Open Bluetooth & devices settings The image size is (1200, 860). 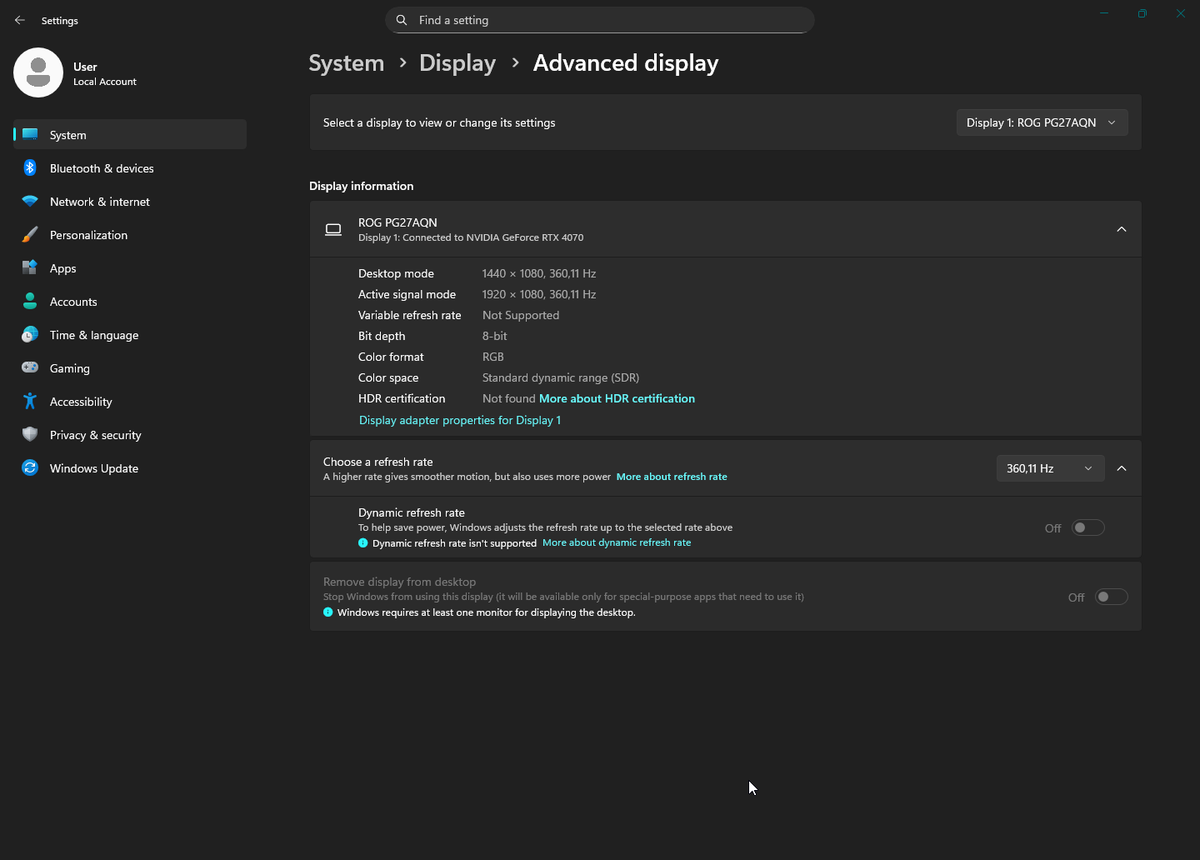pyautogui.click(x=130, y=168)
